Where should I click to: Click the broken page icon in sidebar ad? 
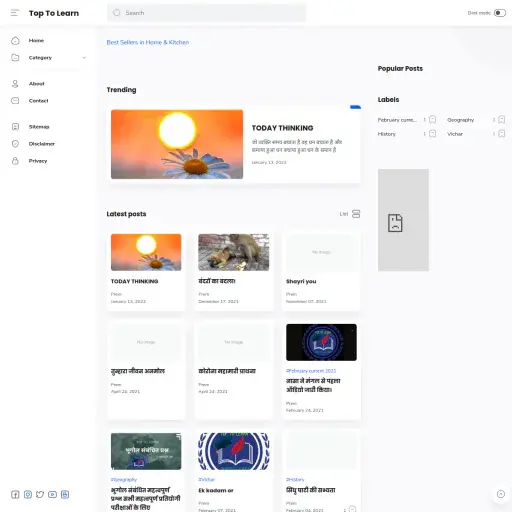pyautogui.click(x=395, y=223)
